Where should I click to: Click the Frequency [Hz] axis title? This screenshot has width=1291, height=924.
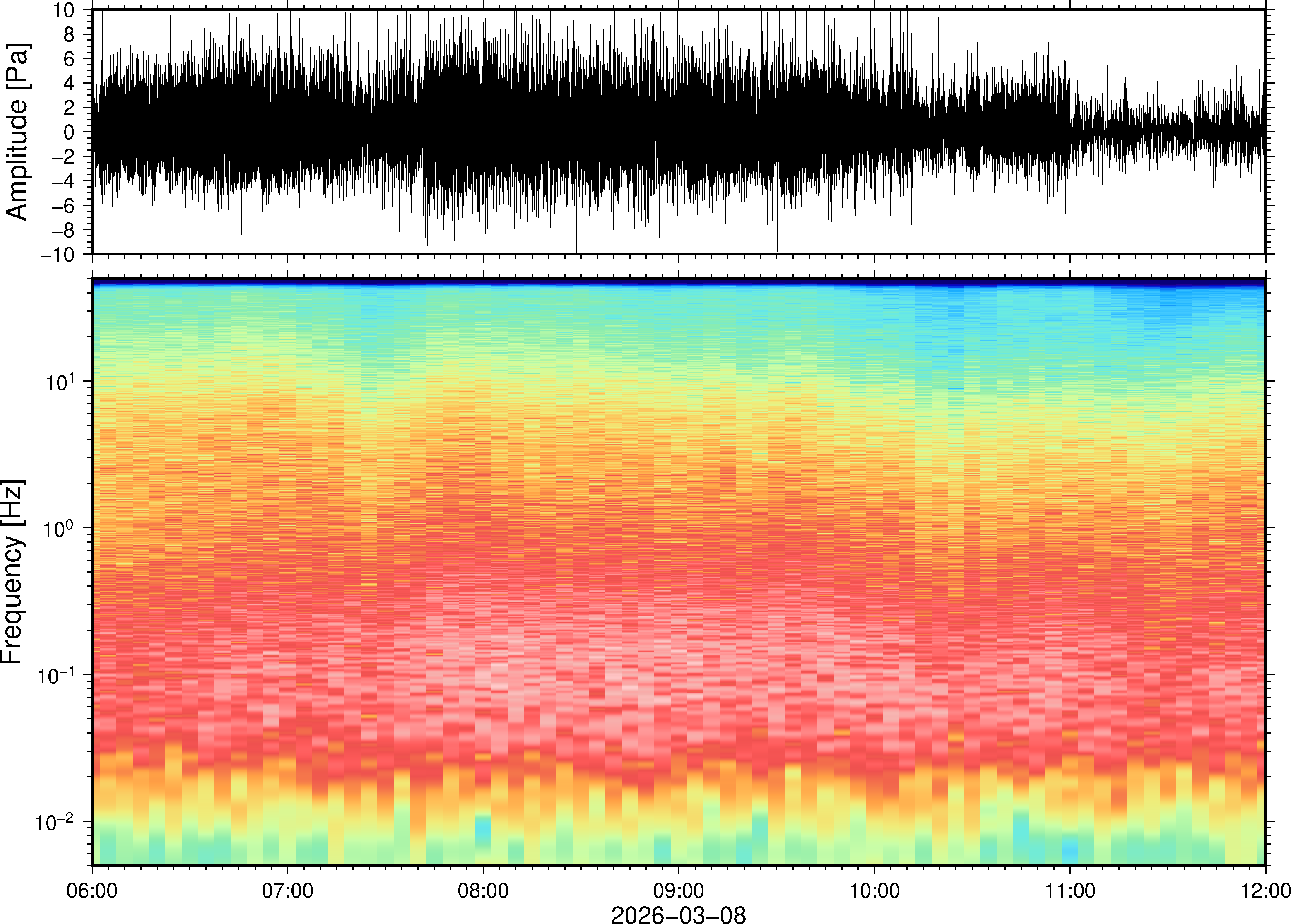coord(12,572)
